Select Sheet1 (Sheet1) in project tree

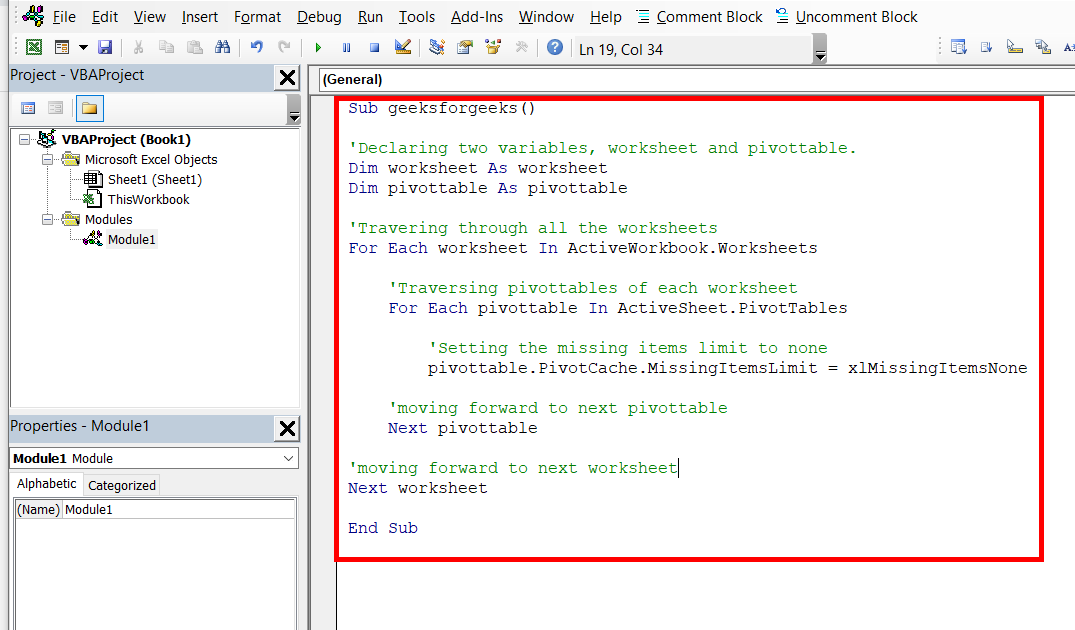(154, 180)
